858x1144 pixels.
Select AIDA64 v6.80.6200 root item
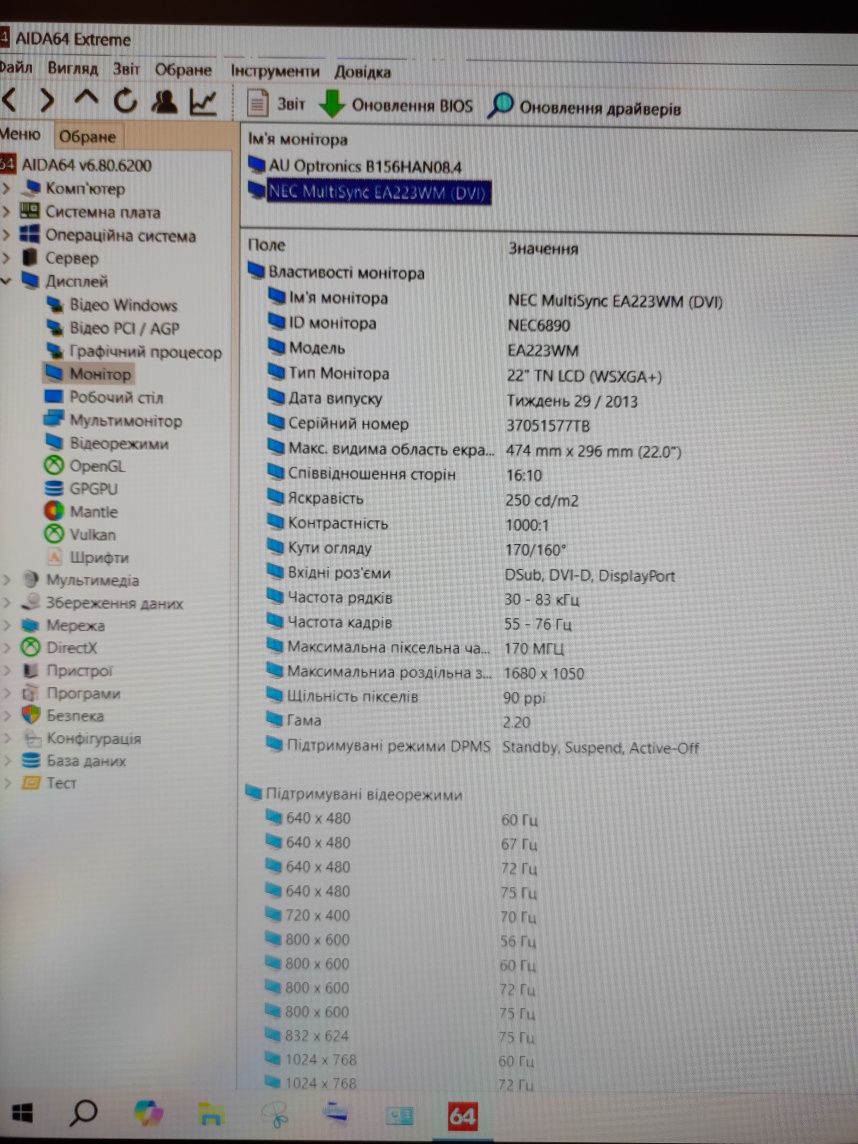pos(86,165)
